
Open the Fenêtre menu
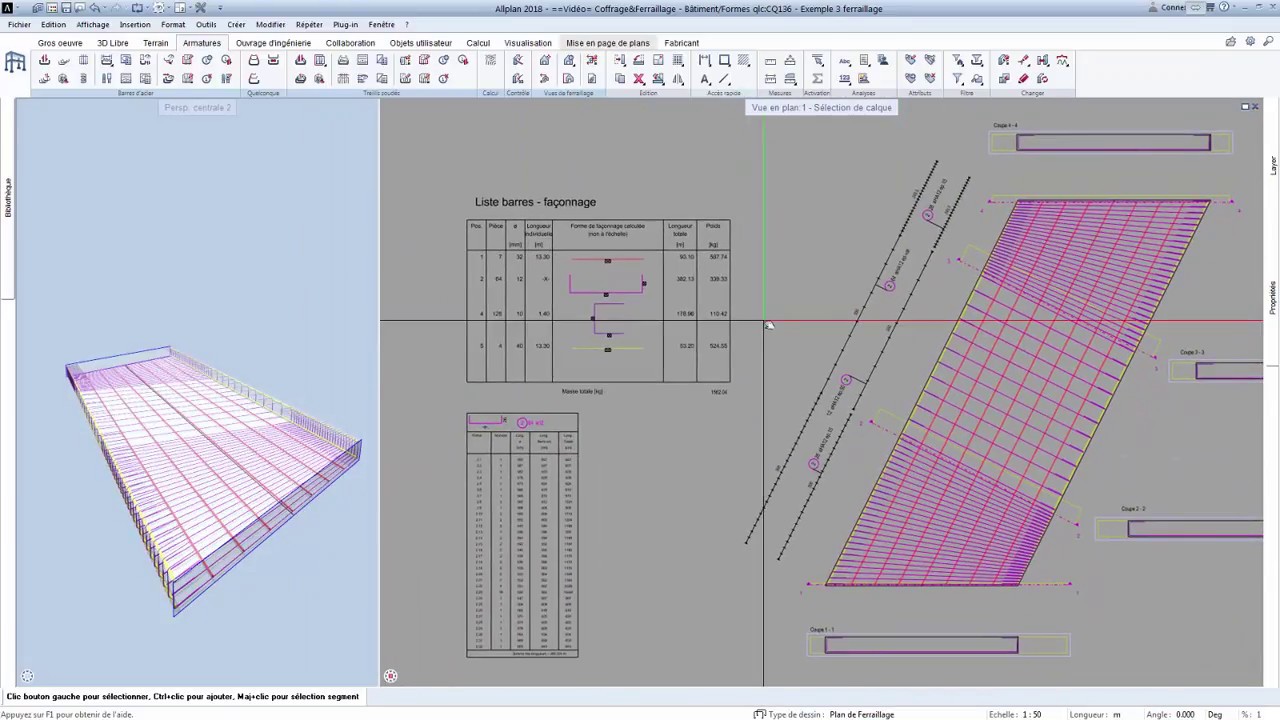coord(381,24)
